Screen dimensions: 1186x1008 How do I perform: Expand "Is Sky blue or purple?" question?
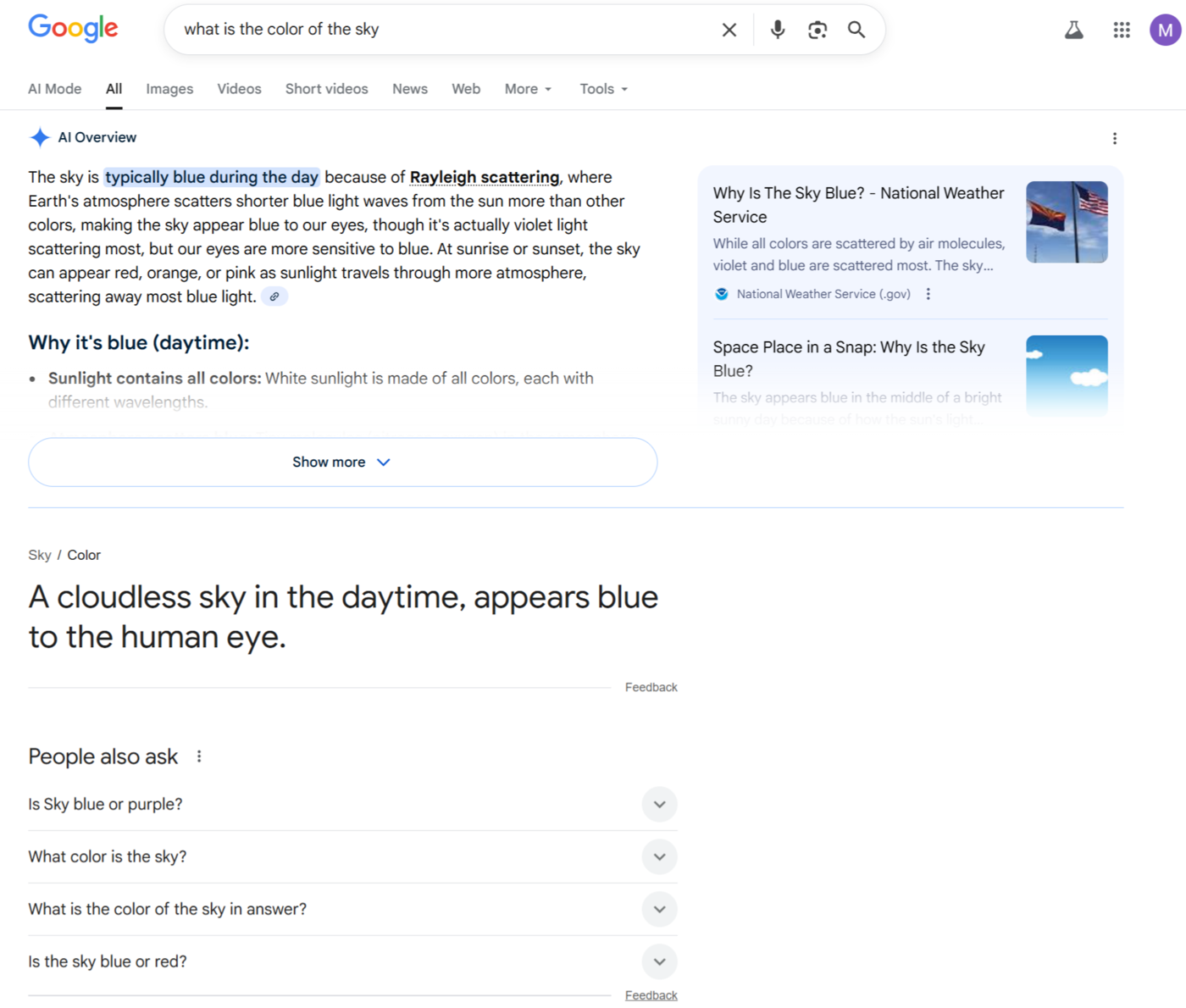point(659,805)
